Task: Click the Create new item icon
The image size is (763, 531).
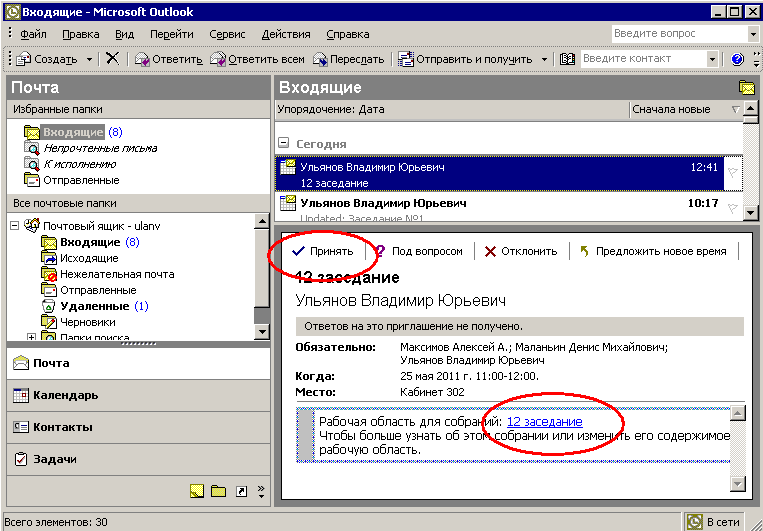Action: [23, 59]
